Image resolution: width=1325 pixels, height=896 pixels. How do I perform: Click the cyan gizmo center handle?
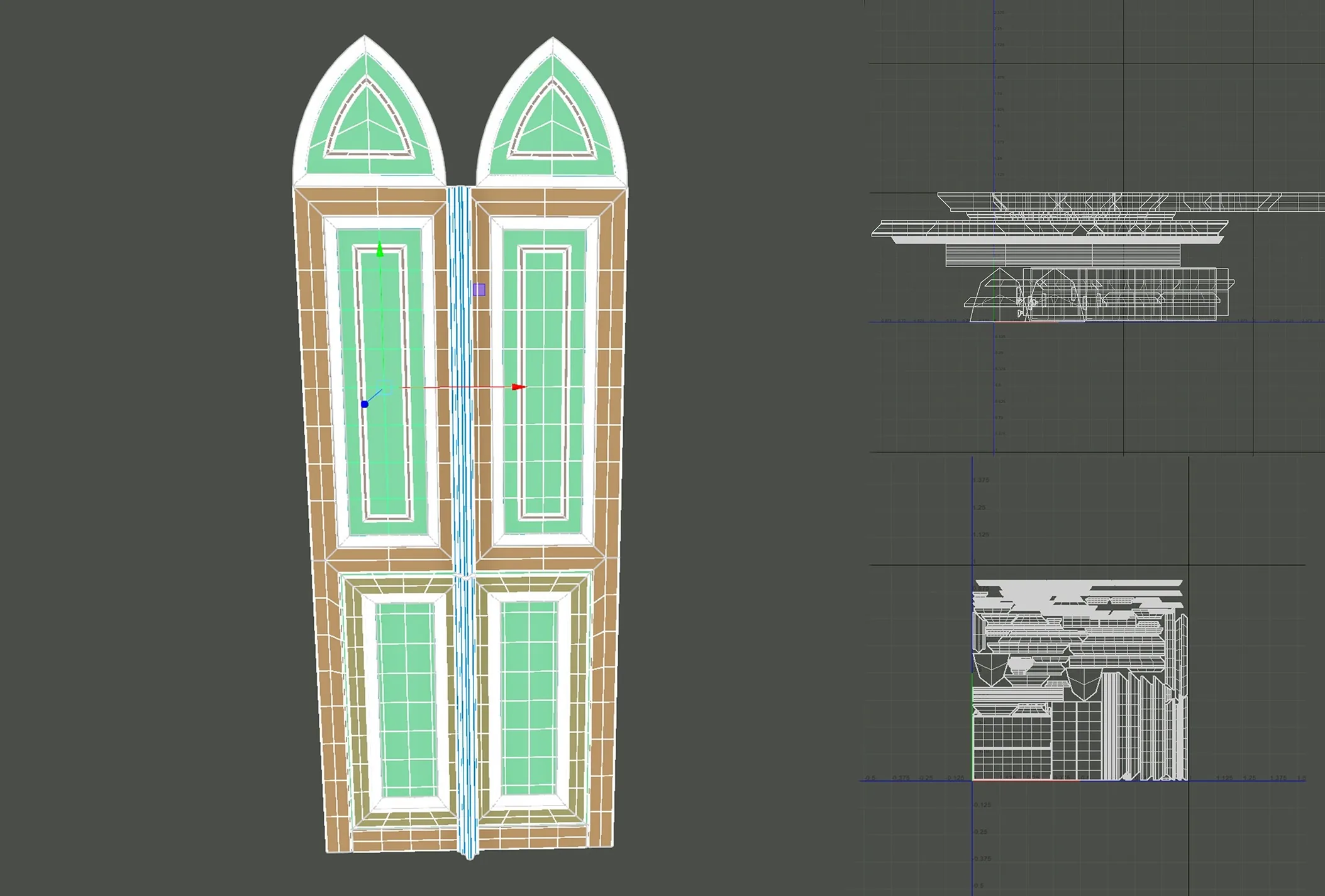pos(386,387)
